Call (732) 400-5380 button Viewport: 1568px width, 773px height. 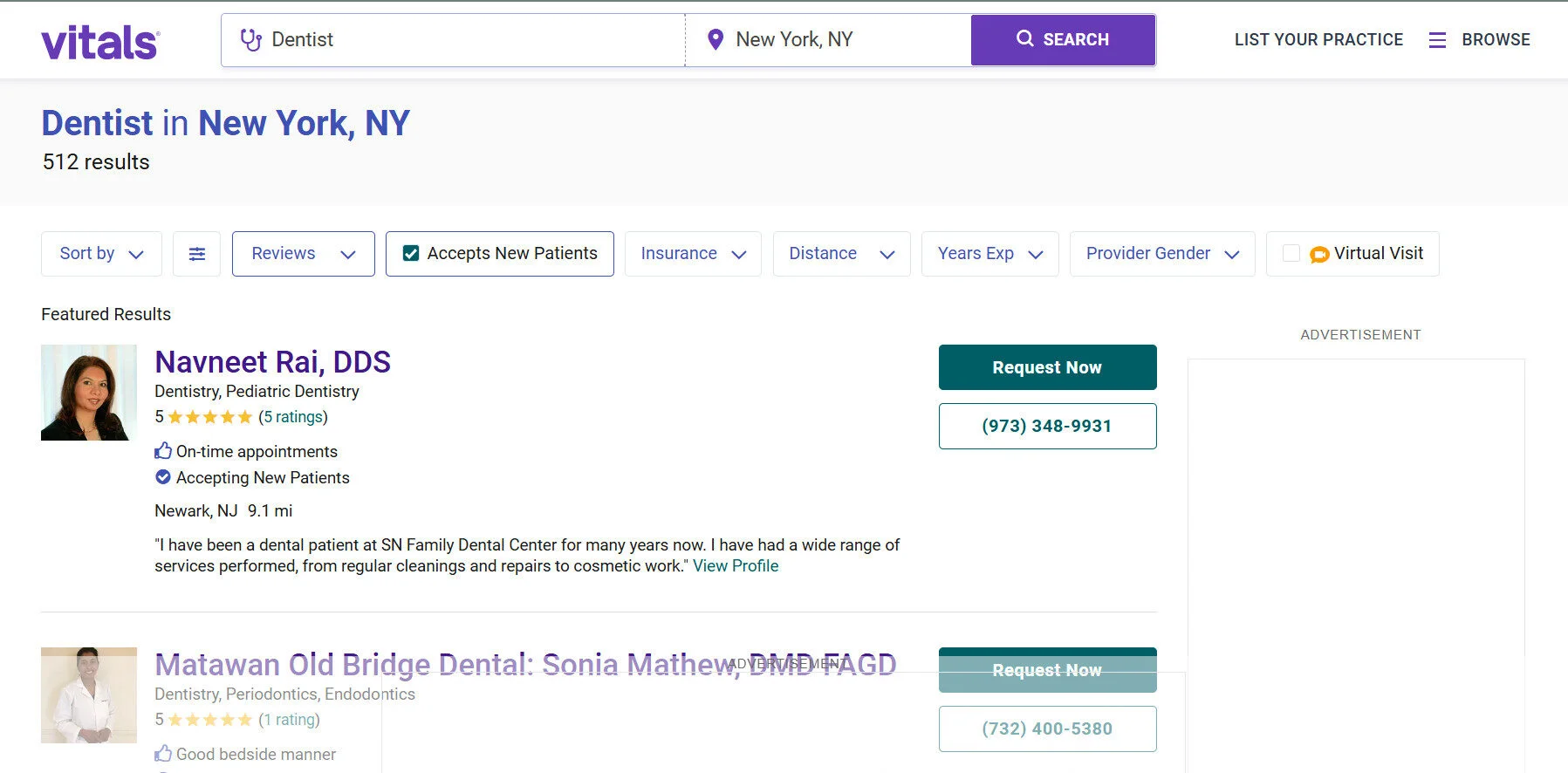[1047, 729]
